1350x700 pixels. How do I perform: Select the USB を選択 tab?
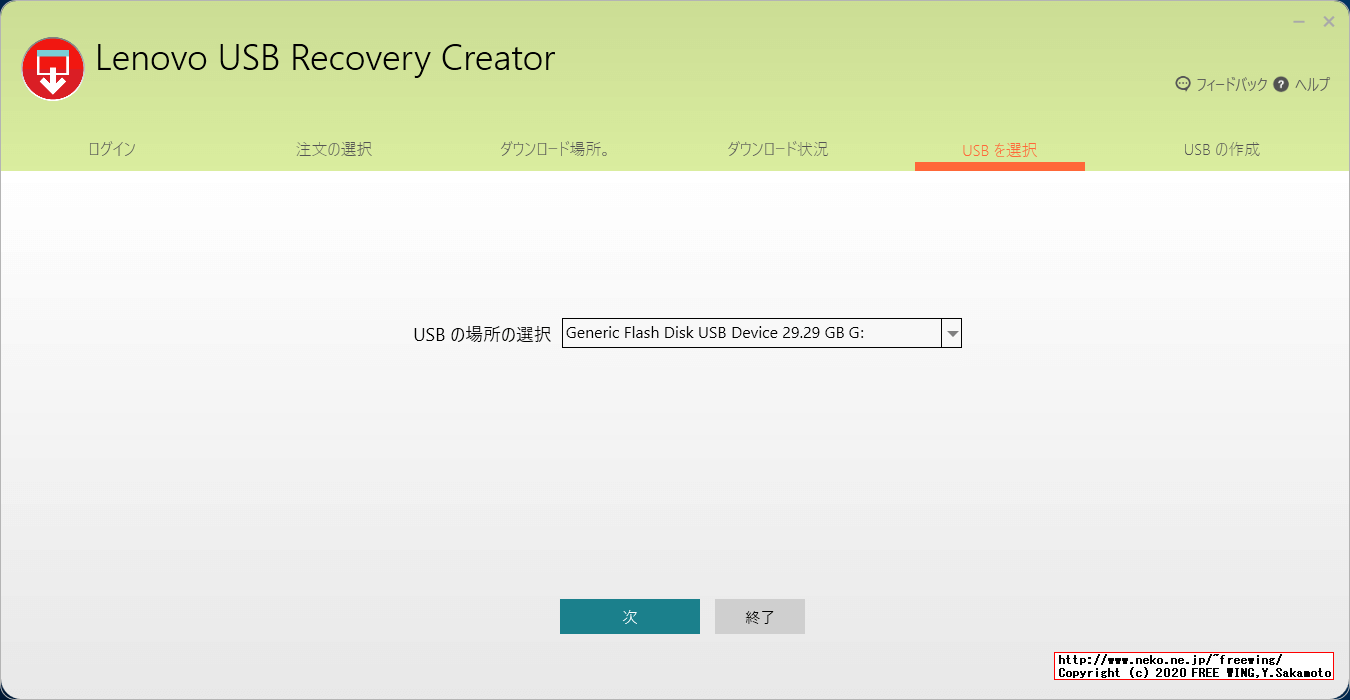pos(999,151)
